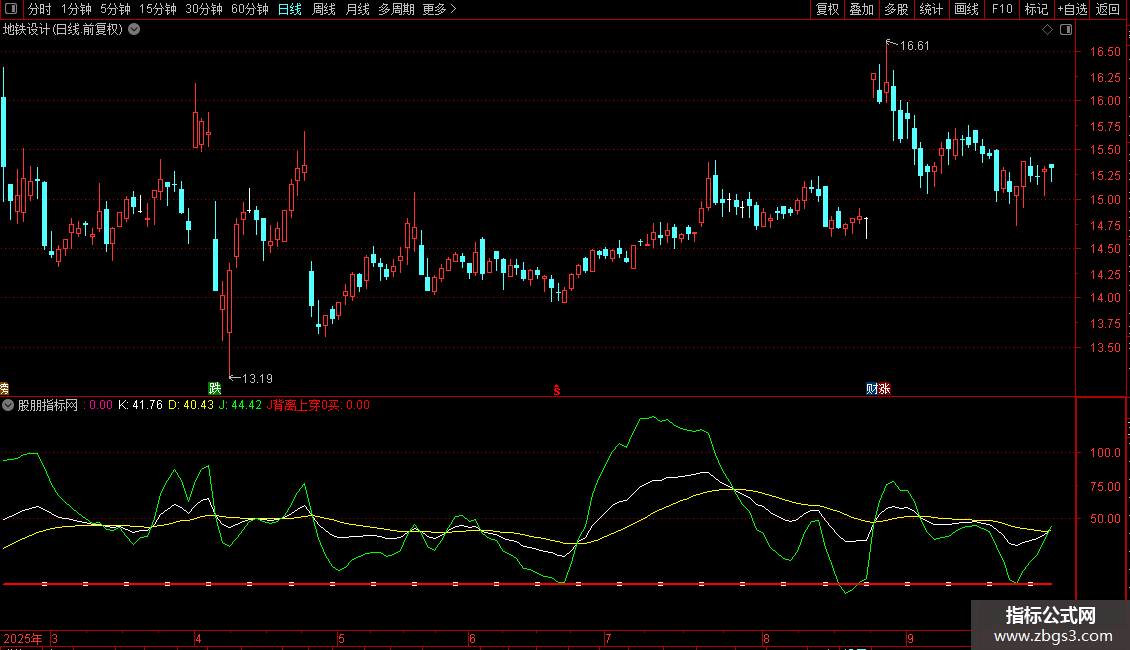The image size is (1130, 650).
Task: Click the red 涨 marker icon
Action: pyautogui.click(x=884, y=388)
